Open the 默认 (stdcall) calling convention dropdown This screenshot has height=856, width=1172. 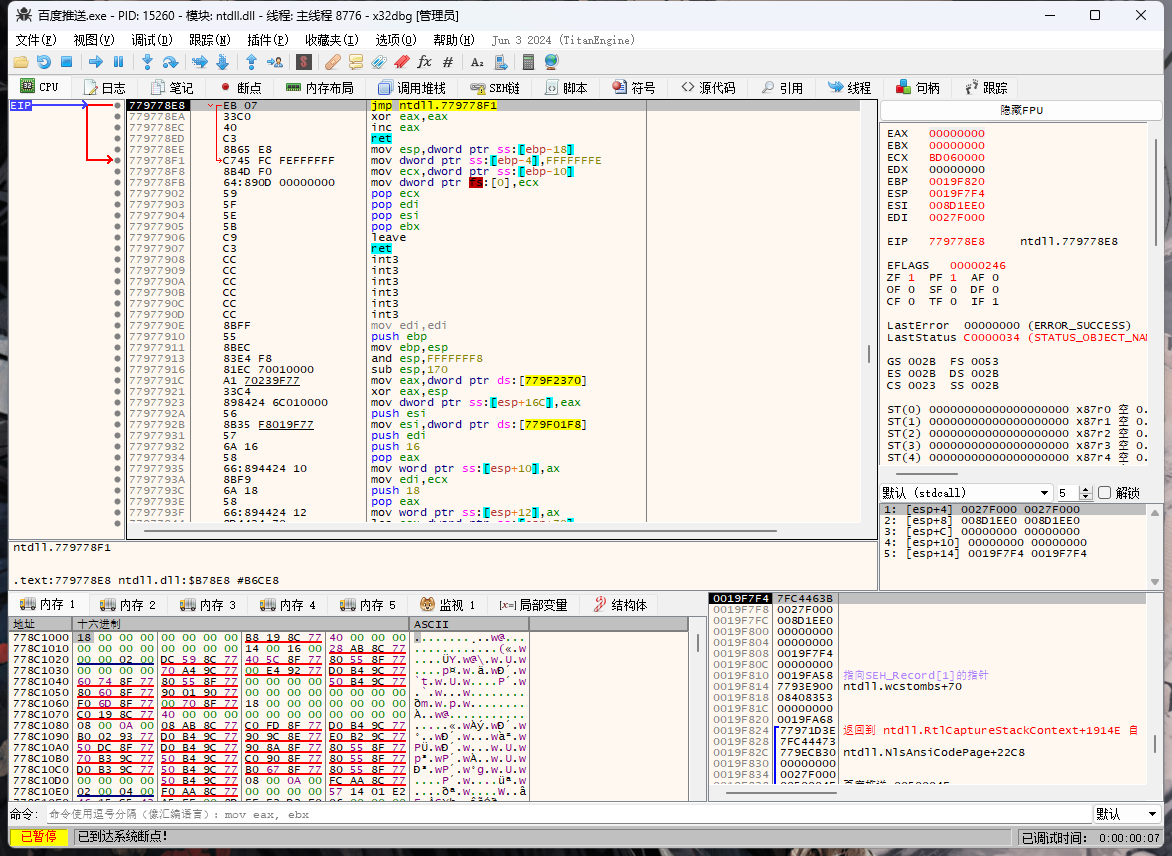pos(966,493)
